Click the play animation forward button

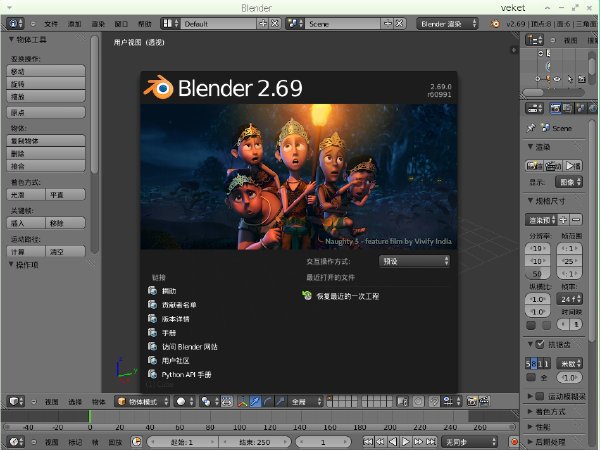[406, 442]
